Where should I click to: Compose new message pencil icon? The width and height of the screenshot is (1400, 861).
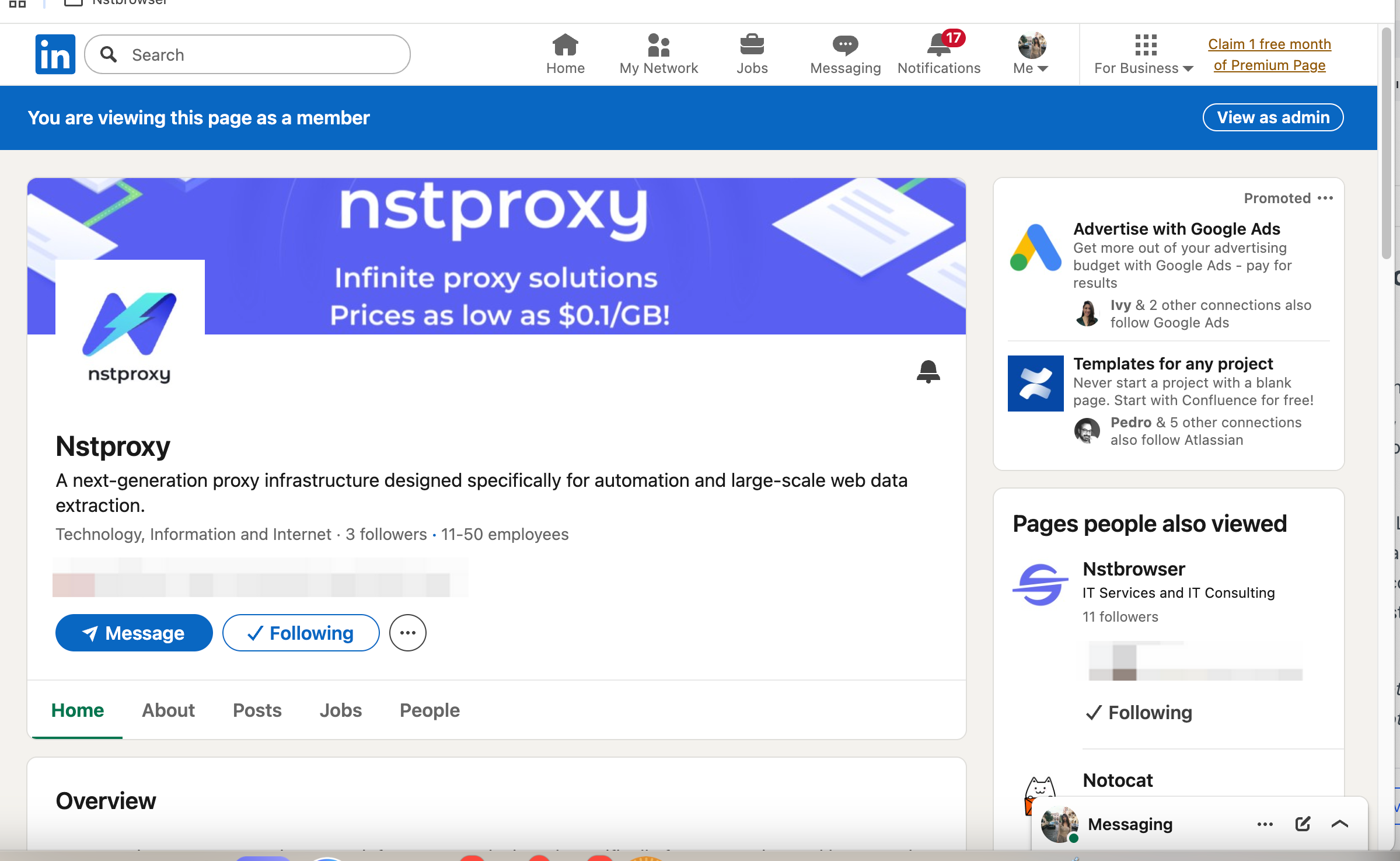(1303, 824)
